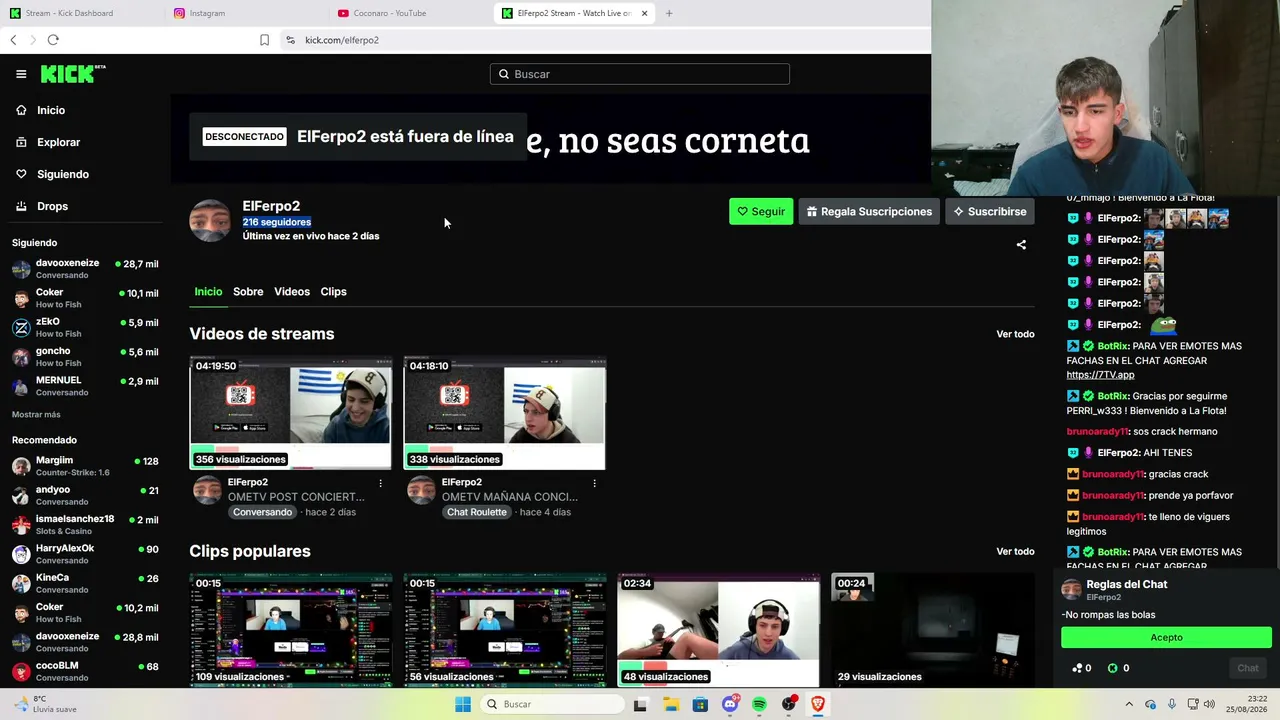Open recommended channel Margiim
Screen dimensions: 1280x720
click(85, 466)
